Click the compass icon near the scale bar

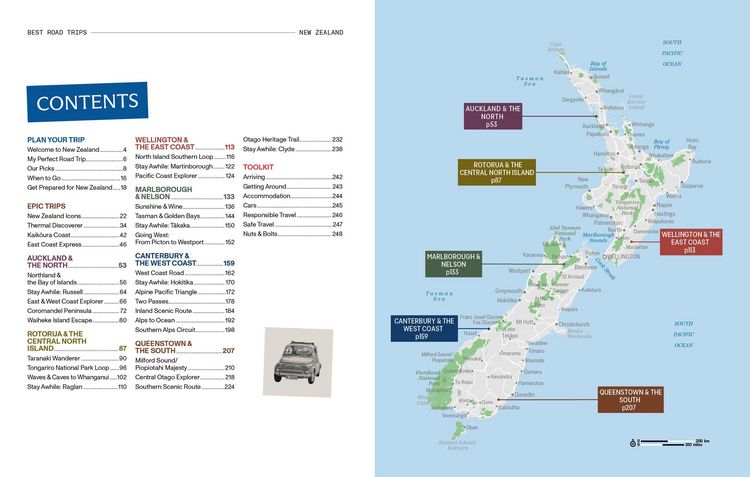(633, 443)
